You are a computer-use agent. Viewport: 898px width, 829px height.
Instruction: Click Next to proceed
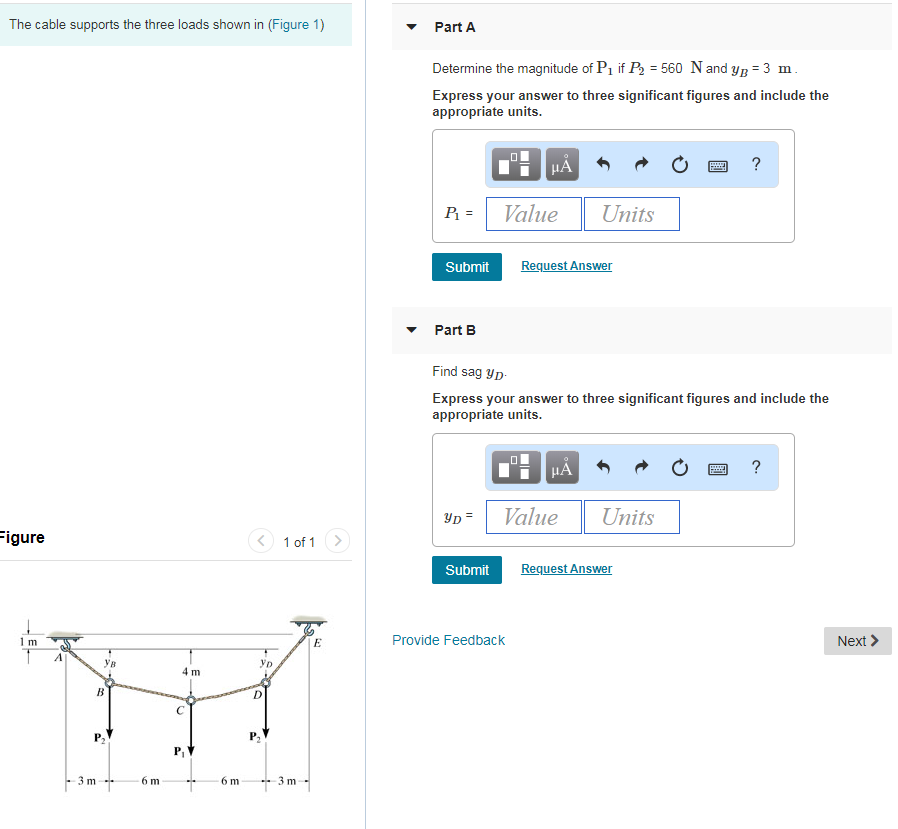856,640
